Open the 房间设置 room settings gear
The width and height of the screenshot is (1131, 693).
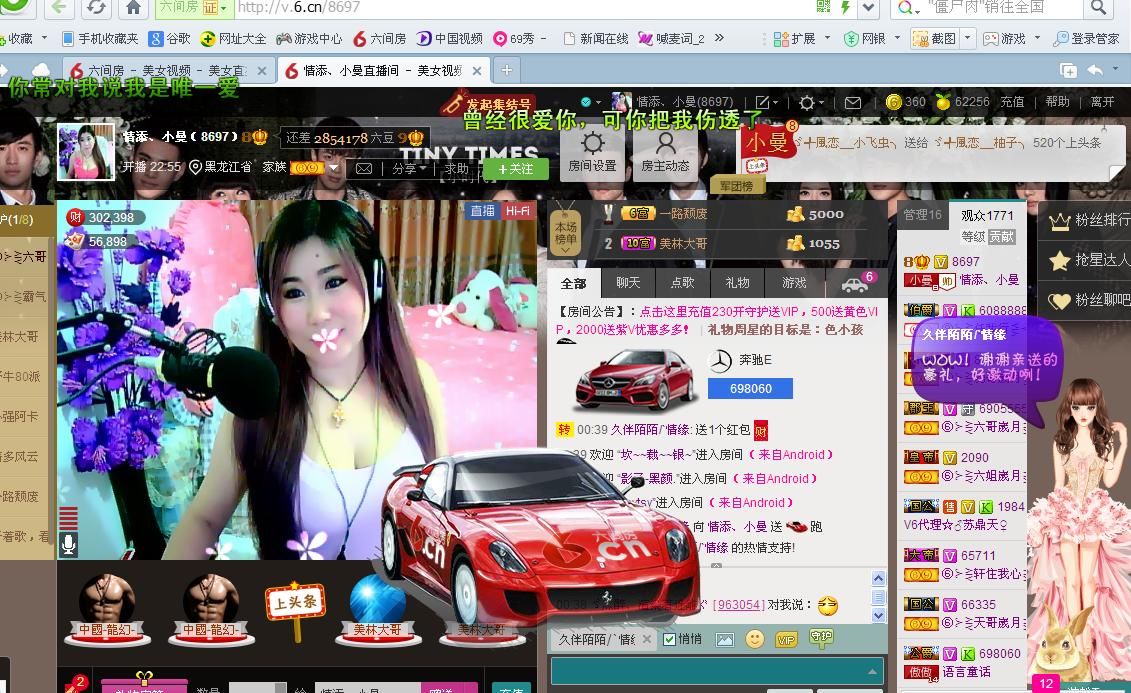coord(592,152)
